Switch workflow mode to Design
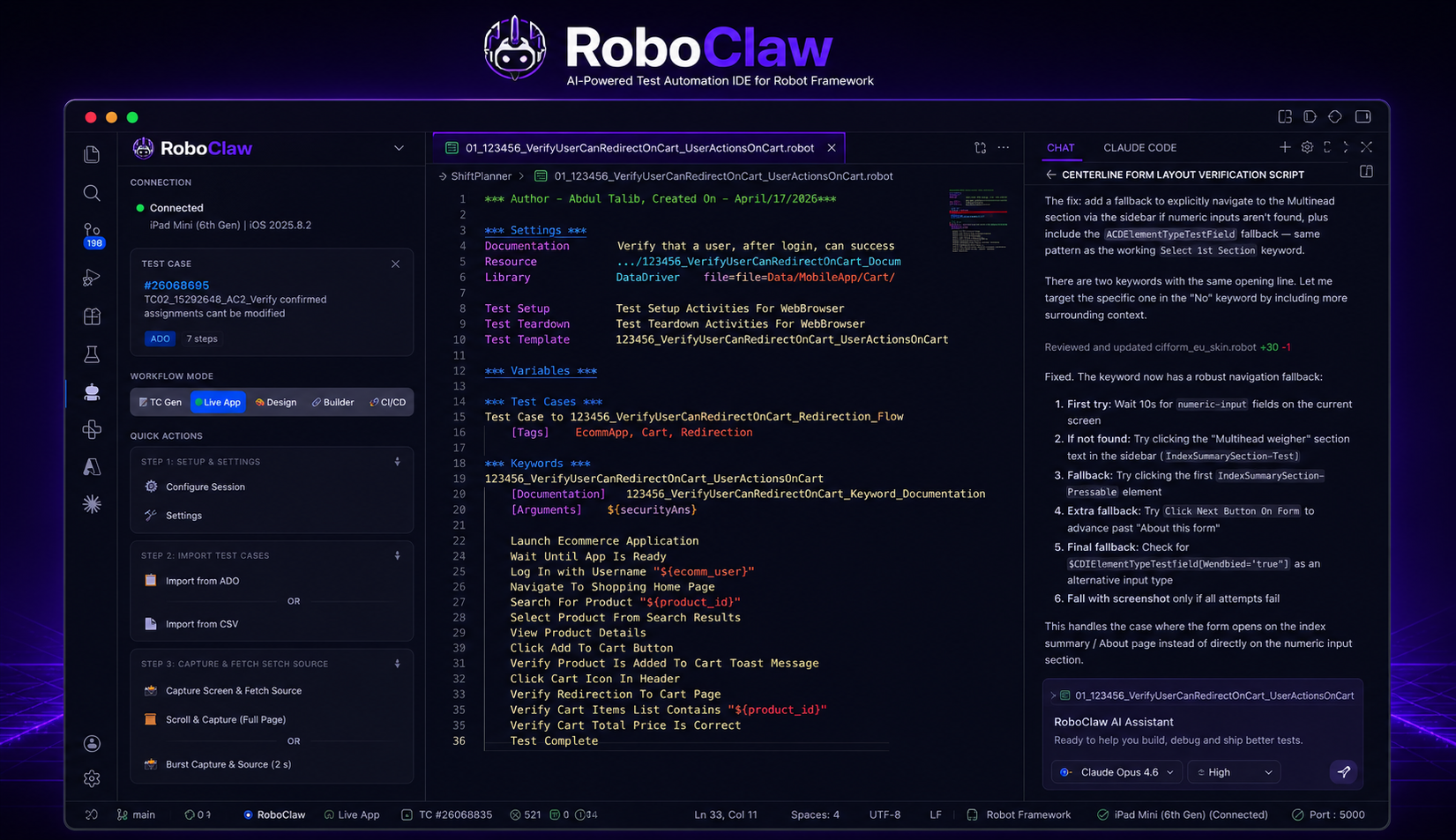Image resolution: width=1456 pixels, height=840 pixels. (276, 402)
